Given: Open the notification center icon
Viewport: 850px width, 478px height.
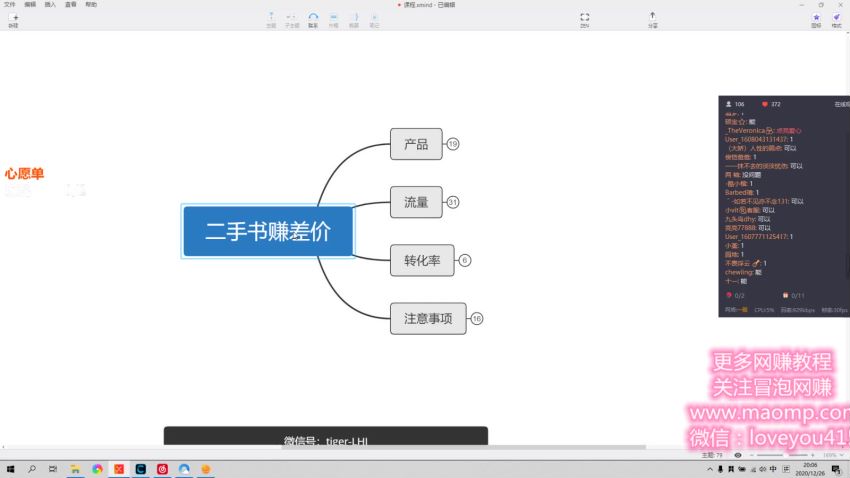Looking at the screenshot, I should pyautogui.click(x=836, y=469).
